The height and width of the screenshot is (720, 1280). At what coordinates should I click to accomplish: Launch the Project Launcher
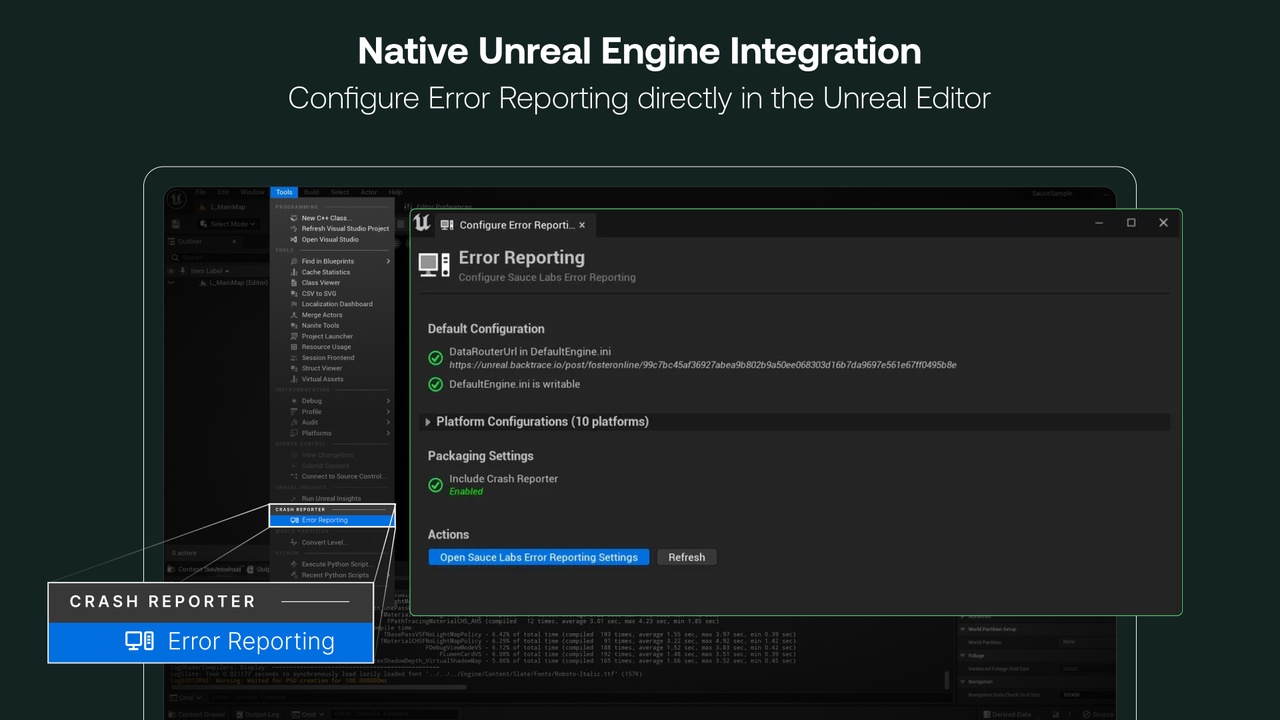click(x=332, y=336)
